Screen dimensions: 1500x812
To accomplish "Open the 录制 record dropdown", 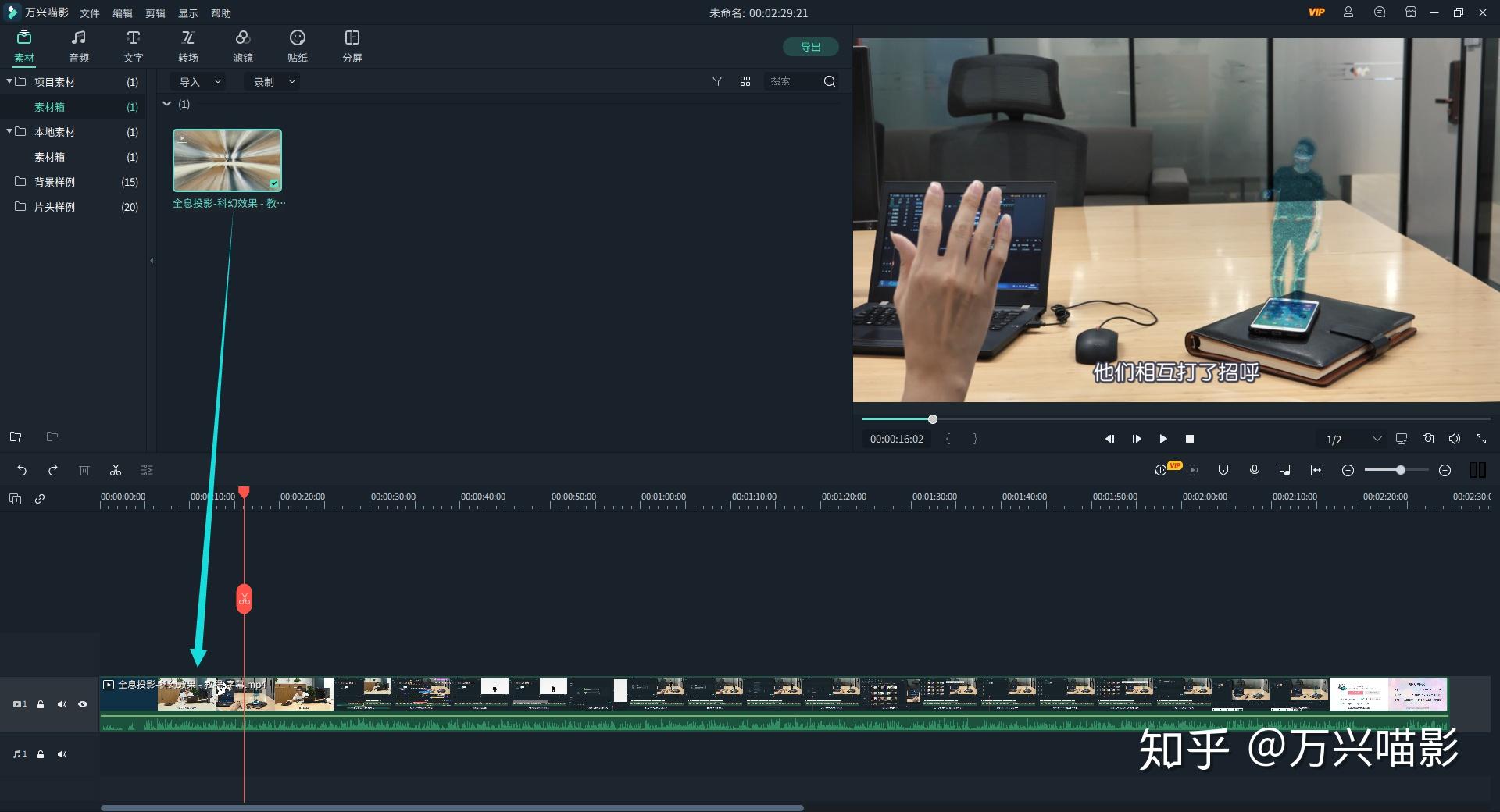I will 273,81.
